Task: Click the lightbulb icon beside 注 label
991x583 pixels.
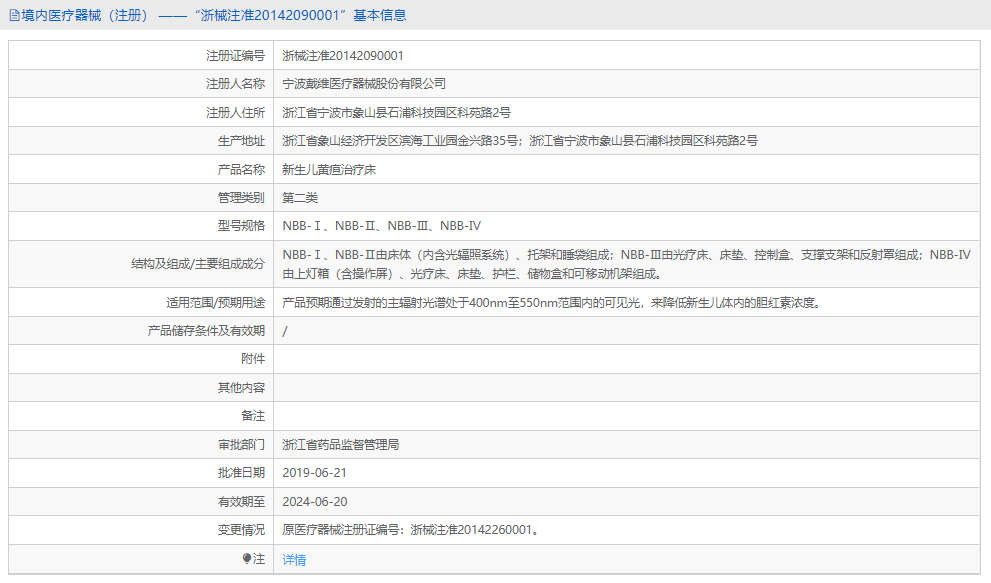Action: [x=246, y=558]
